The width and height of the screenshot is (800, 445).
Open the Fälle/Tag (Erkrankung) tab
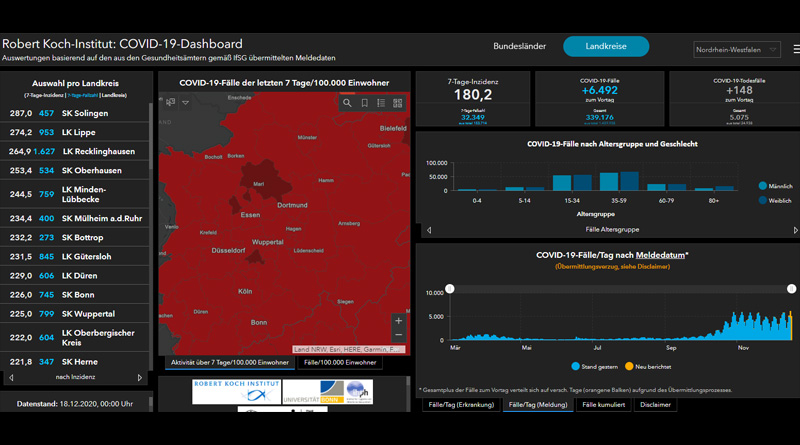[461, 405]
